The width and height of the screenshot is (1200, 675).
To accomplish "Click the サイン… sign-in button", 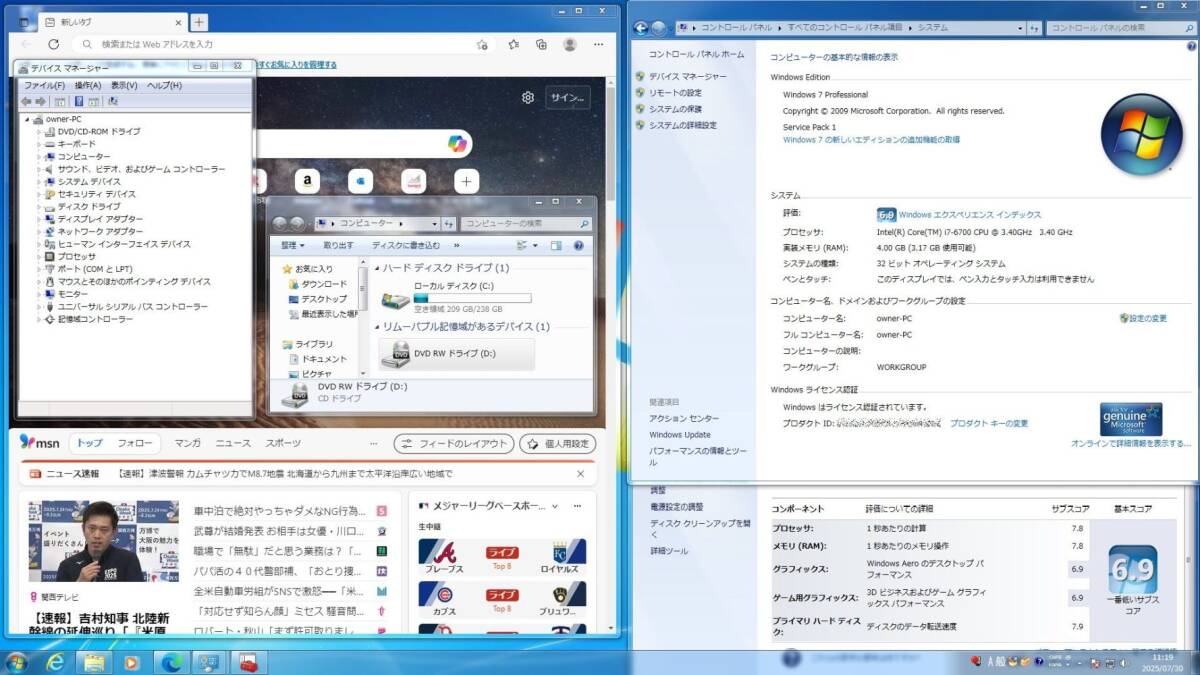I will click(567, 98).
